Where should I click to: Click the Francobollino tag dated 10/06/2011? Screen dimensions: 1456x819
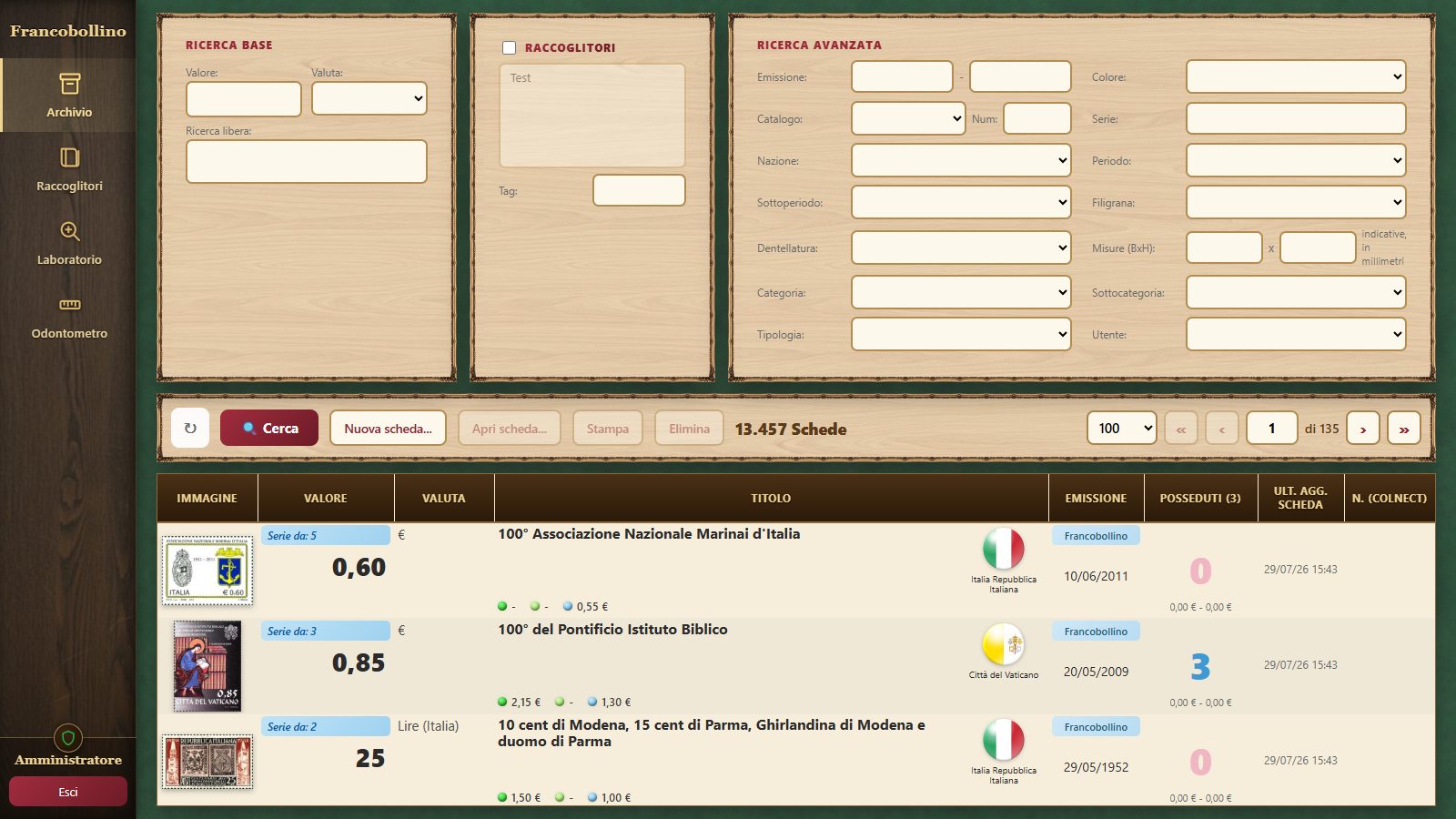pyautogui.click(x=1096, y=536)
